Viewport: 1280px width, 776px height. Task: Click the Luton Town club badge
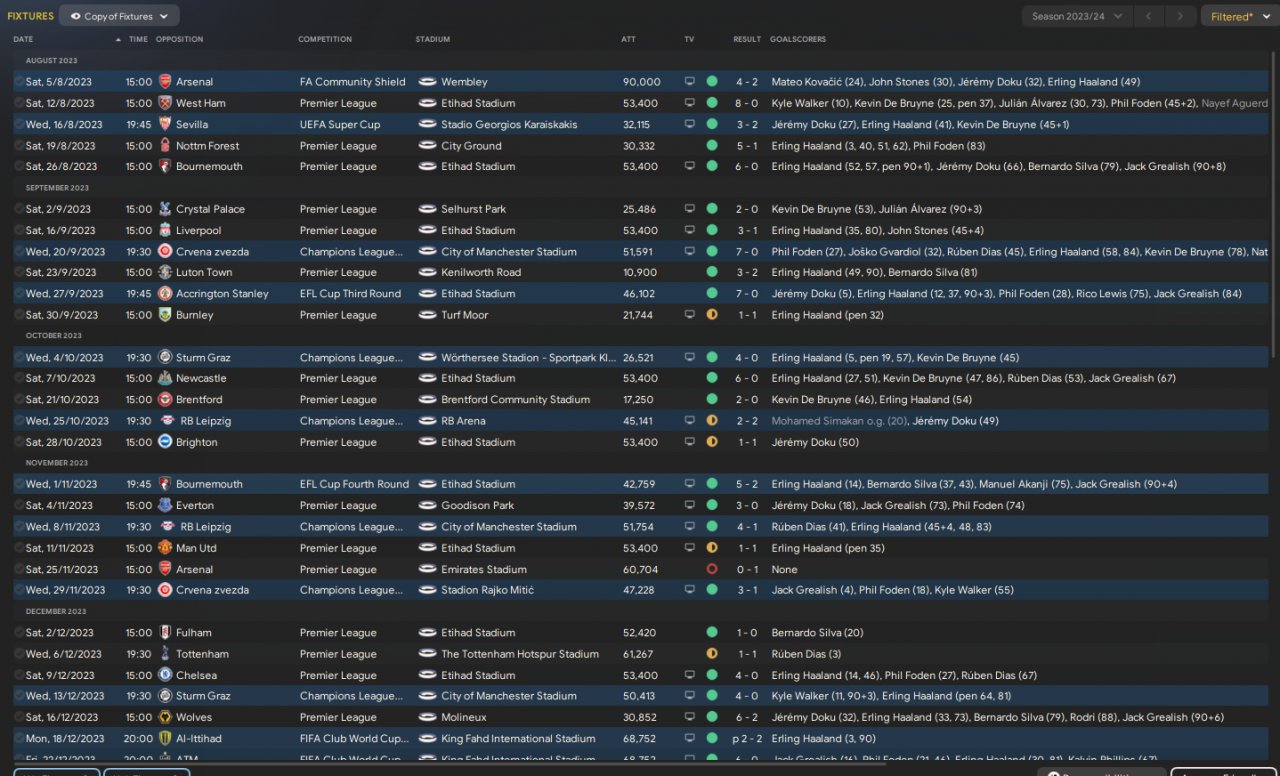point(165,272)
